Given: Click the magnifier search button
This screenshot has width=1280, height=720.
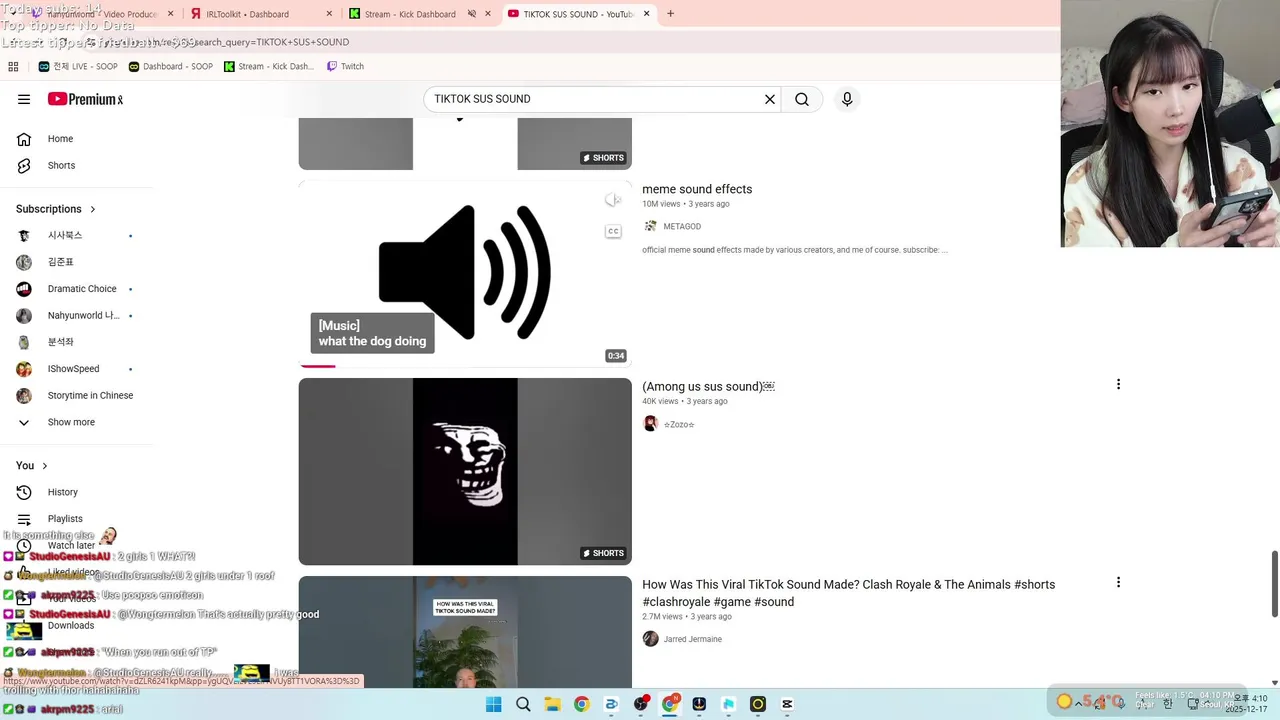Looking at the screenshot, I should pos(802,99).
